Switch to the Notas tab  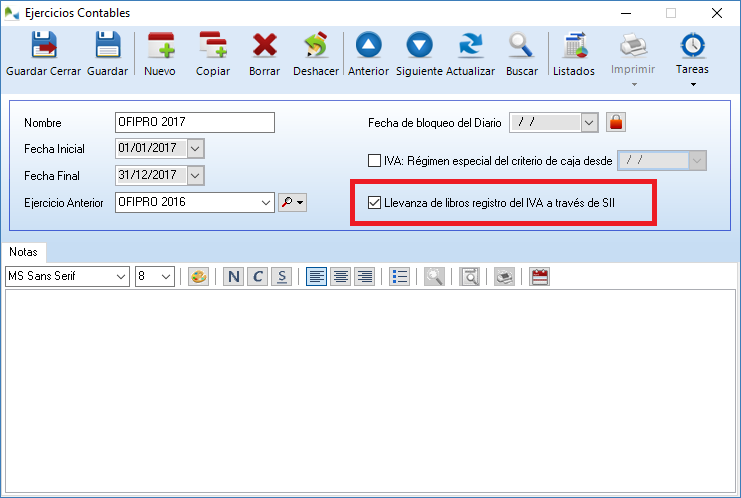pyautogui.click(x=23, y=252)
